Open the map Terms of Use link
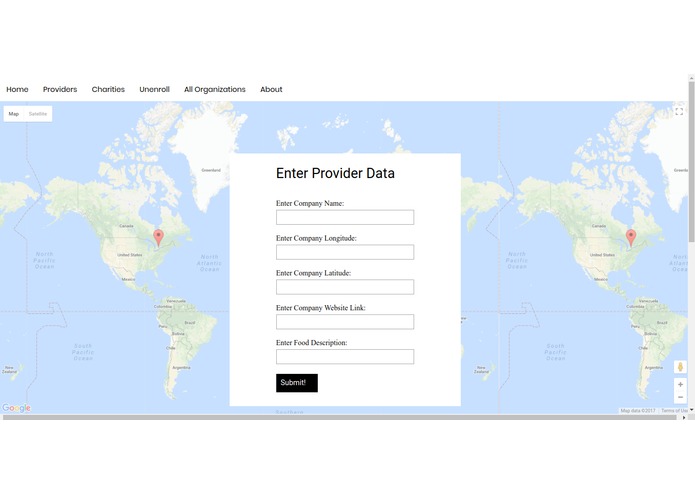695x494 pixels. (x=674, y=411)
